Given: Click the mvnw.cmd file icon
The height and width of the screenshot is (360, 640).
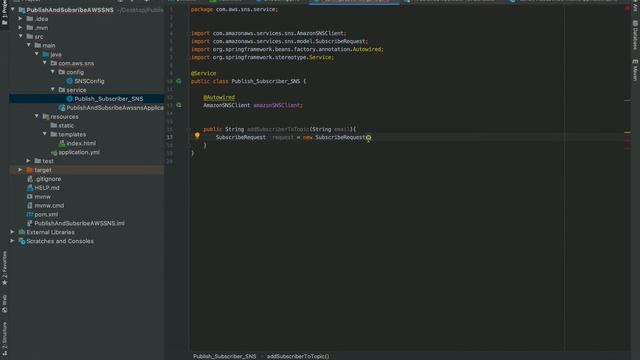Looking at the screenshot, I should pyautogui.click(x=30, y=206).
